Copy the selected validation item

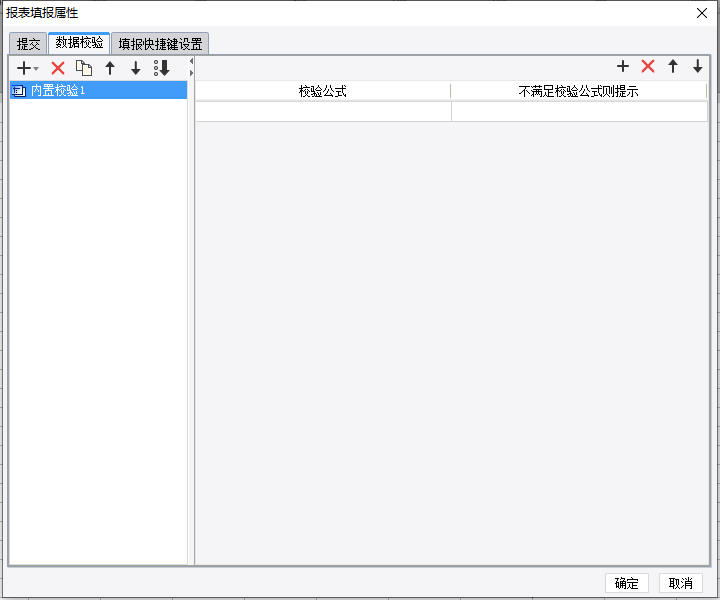(x=84, y=68)
